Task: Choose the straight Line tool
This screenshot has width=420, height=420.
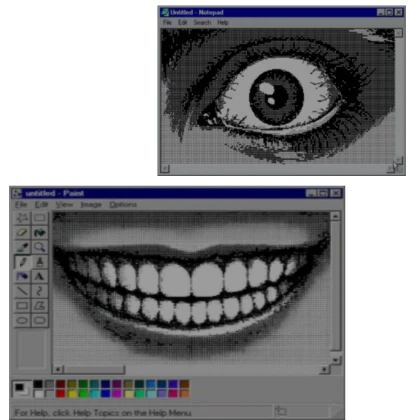Action: pyautogui.click(x=22, y=291)
